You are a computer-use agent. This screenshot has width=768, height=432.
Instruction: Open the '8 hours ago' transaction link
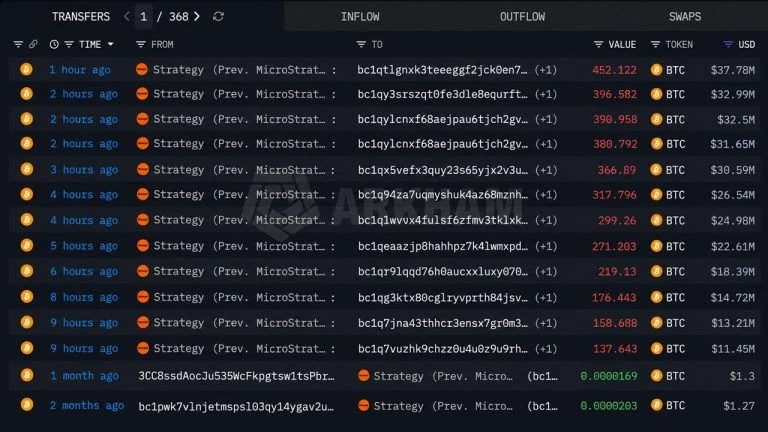pyautogui.click(x=84, y=297)
